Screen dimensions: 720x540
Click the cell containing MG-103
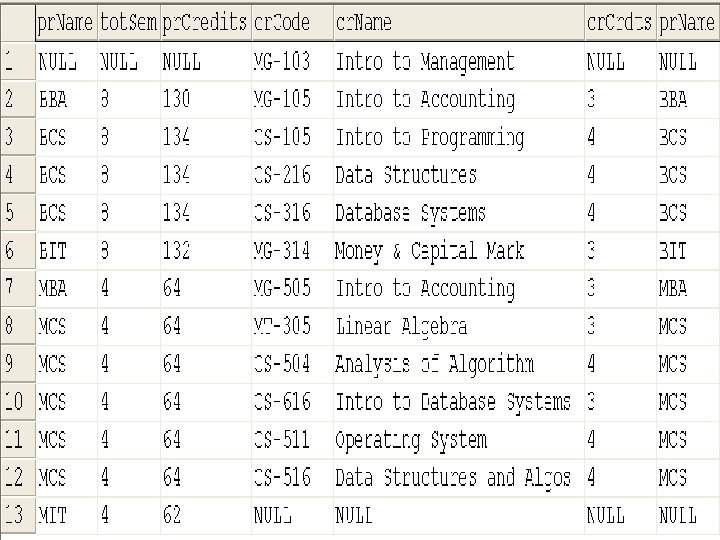(292, 62)
